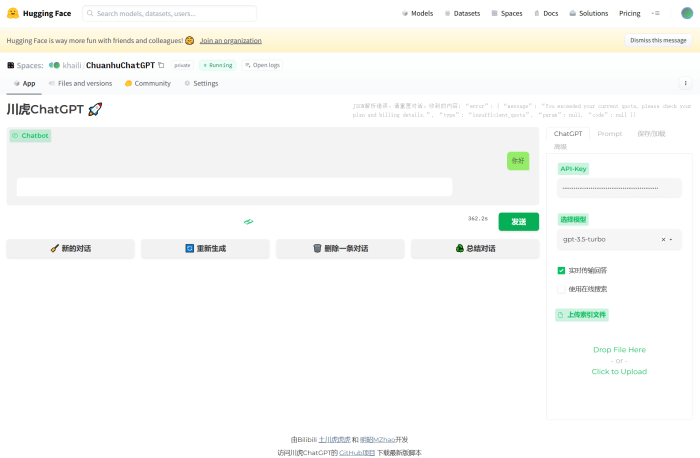Switch to the Prompt tab

609,133
